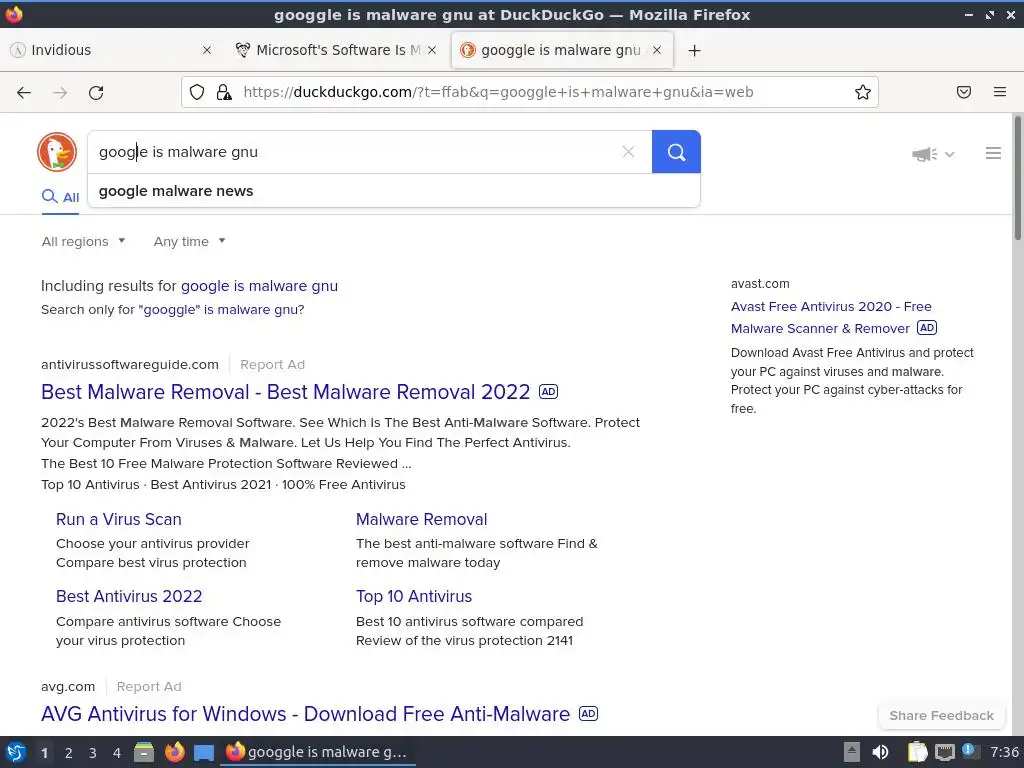Open the clipboard manager tray icon
Viewport: 1024px width, 768px height.
918,752
